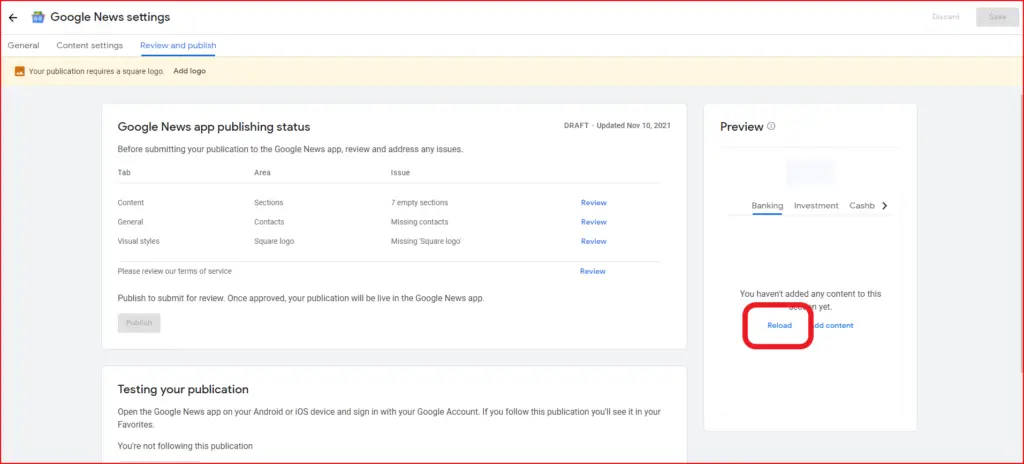1024x464 pixels.
Task: Select the Review and publish tab
Action: [178, 46]
